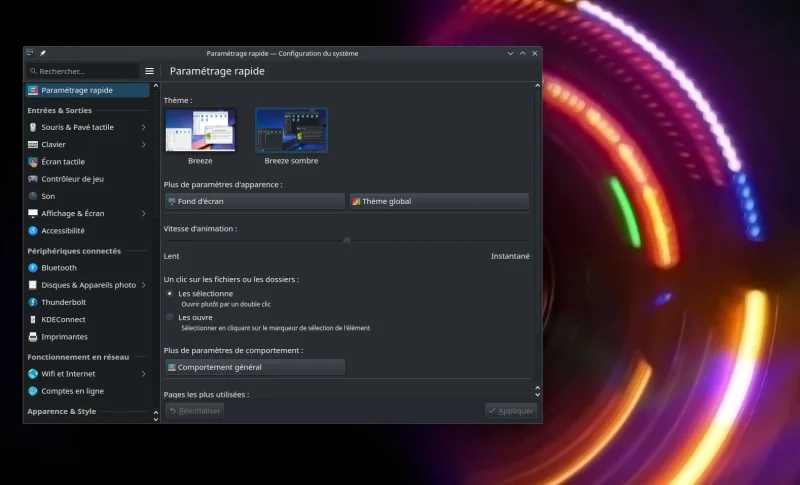This screenshot has height=485, width=800.
Task: Click the main panel scroll up arrow
Action: (x=537, y=86)
